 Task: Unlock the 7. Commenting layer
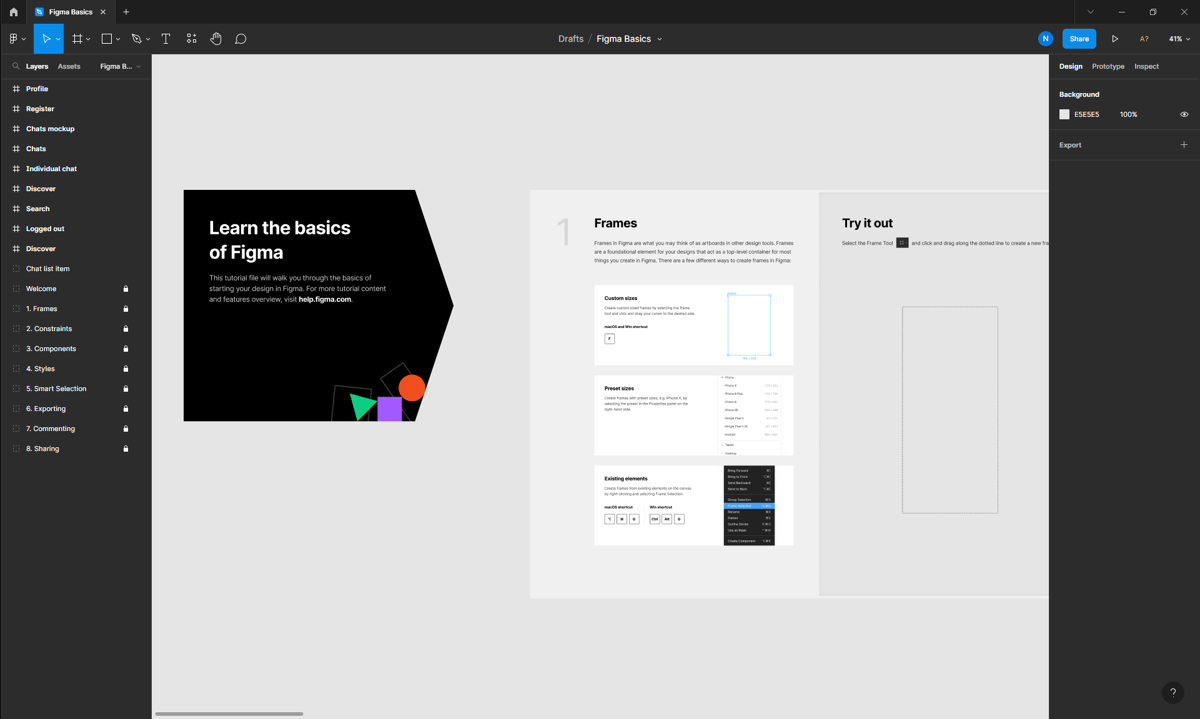[x=126, y=429]
